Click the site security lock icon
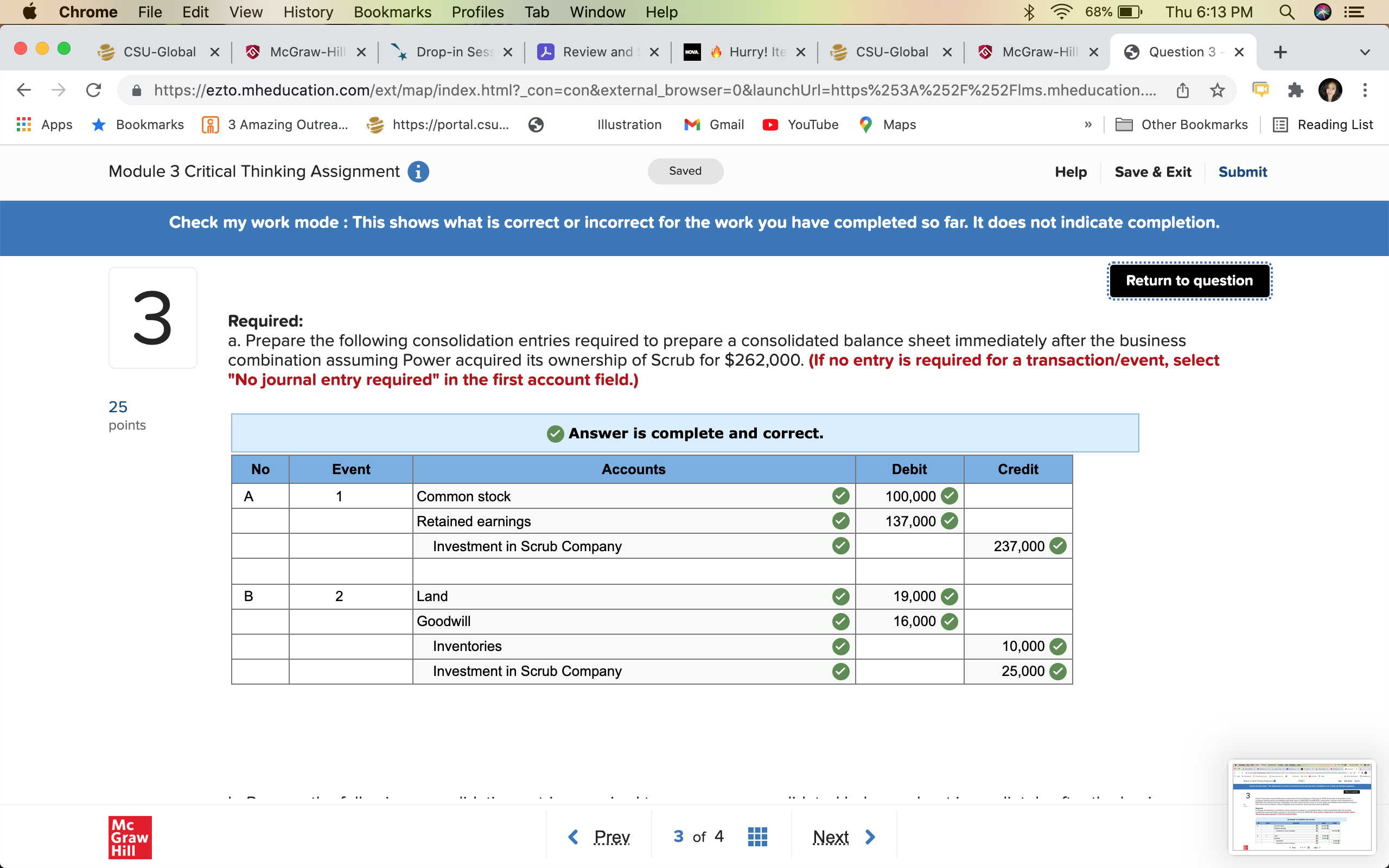The height and width of the screenshot is (868, 1389). [136, 90]
